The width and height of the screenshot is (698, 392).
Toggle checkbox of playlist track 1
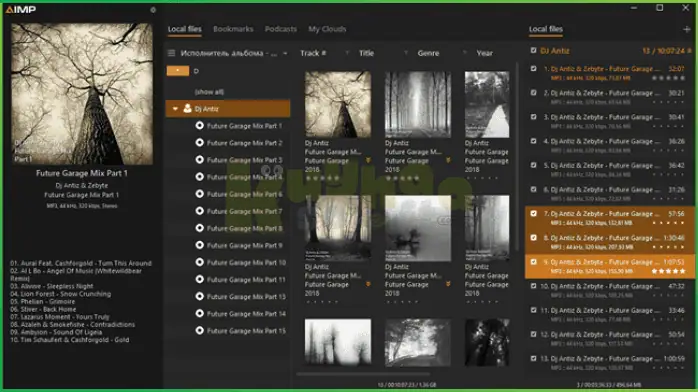(533, 69)
